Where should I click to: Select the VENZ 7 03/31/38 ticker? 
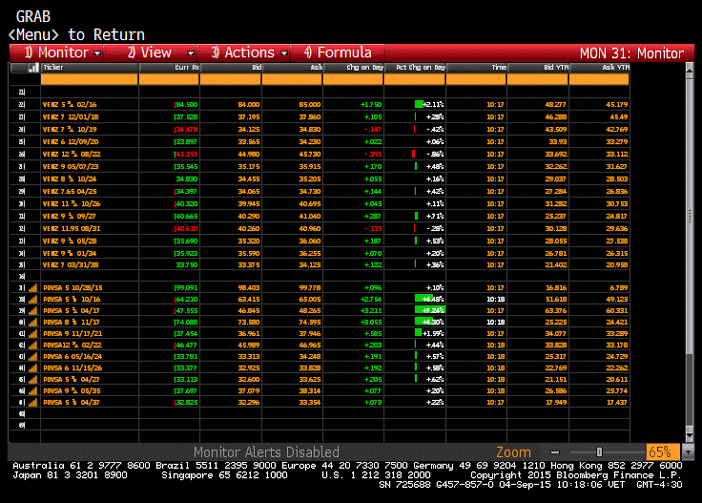71,265
